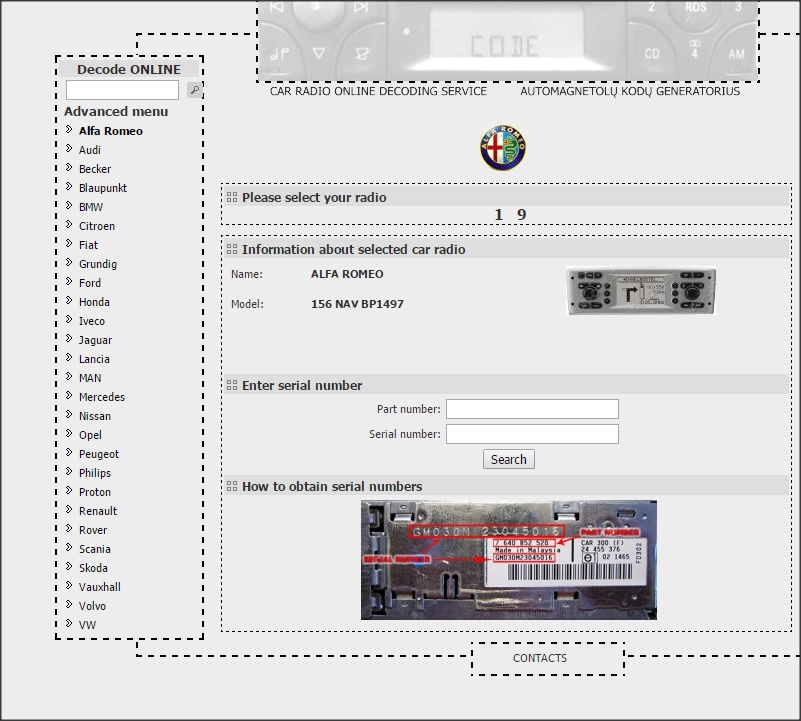
Task: Click arrow icon beside BMW
Action: point(69,205)
